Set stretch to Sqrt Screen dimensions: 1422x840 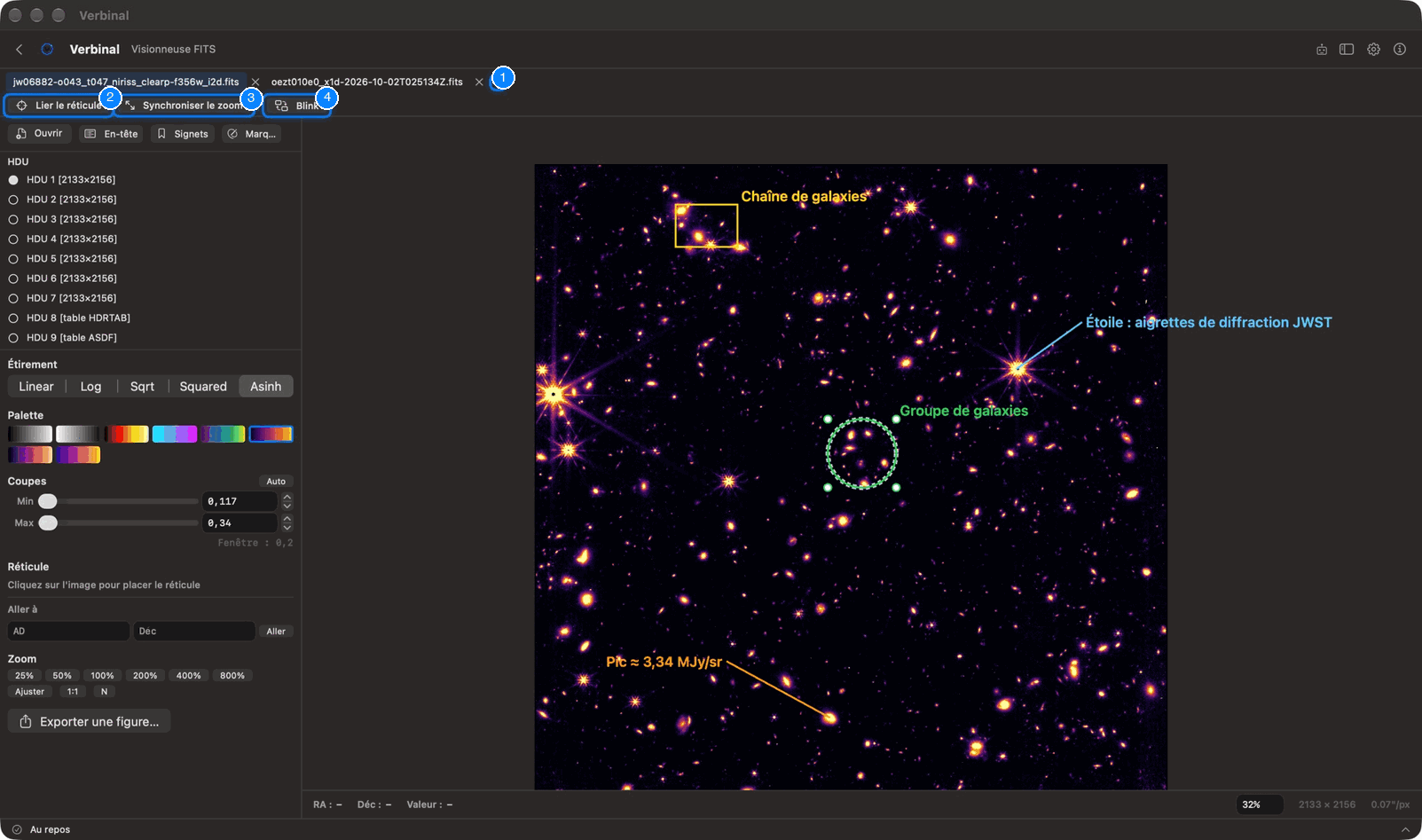point(142,387)
